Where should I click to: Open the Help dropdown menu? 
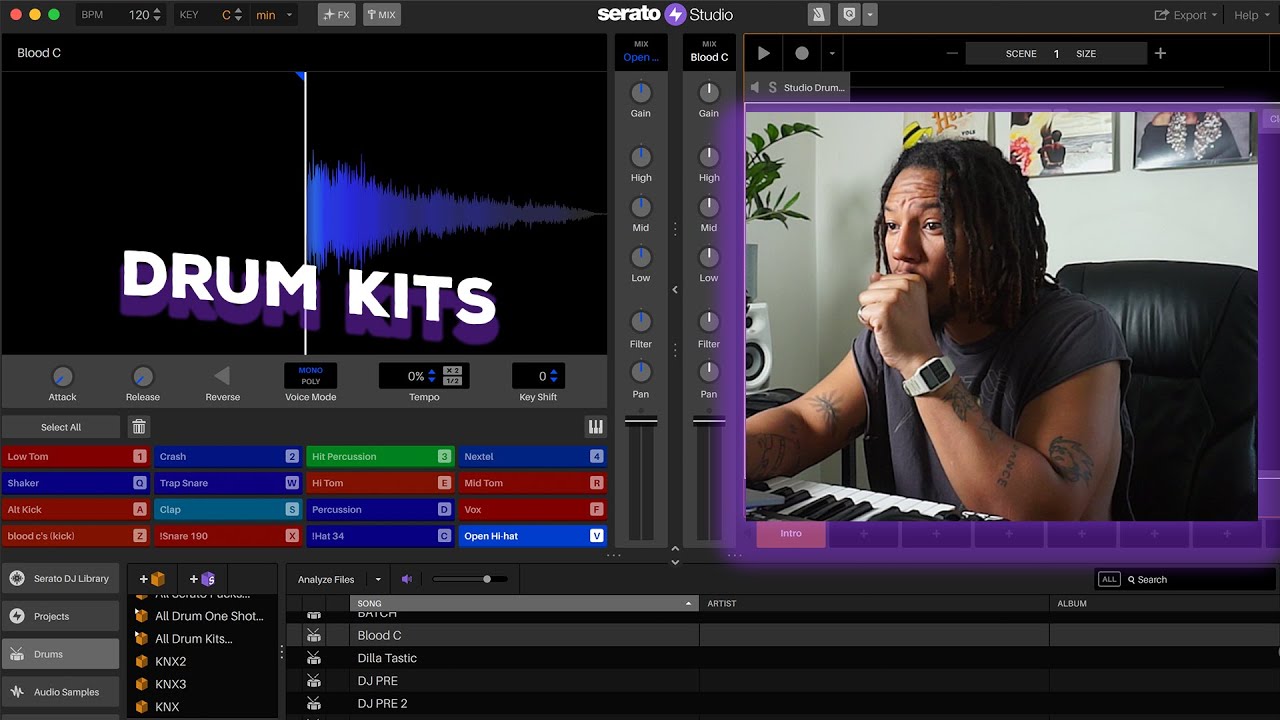[x=1252, y=15]
